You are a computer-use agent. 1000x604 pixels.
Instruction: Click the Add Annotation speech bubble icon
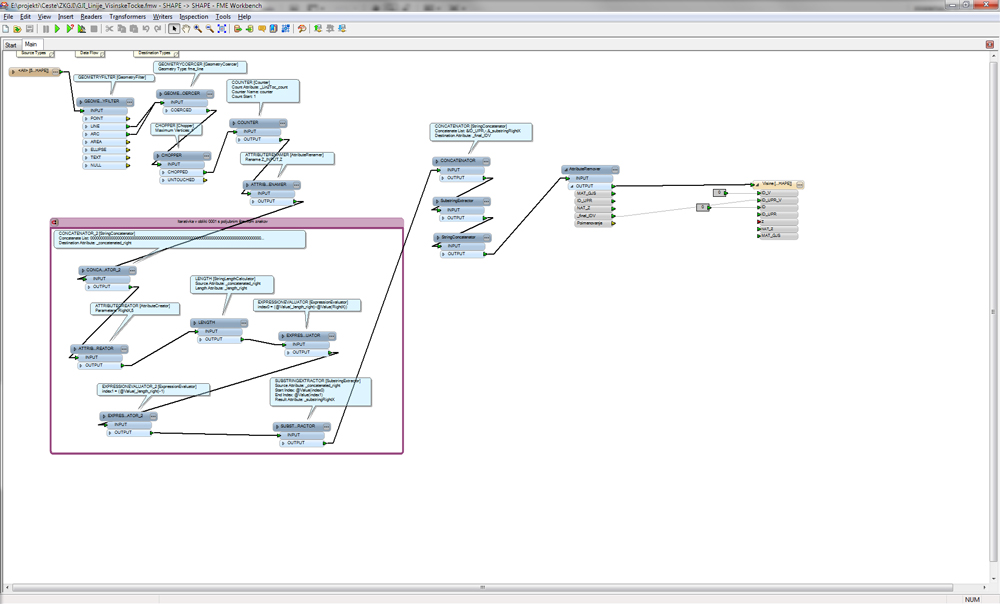[x=261, y=29]
